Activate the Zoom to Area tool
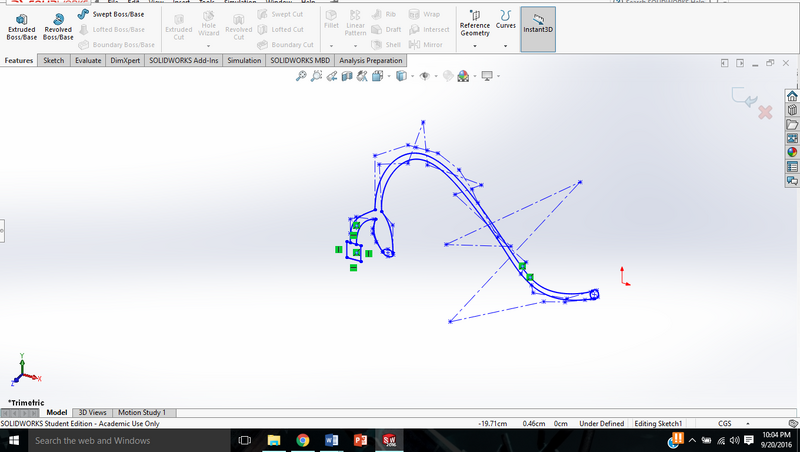The image size is (800, 452). pyautogui.click(x=316, y=76)
